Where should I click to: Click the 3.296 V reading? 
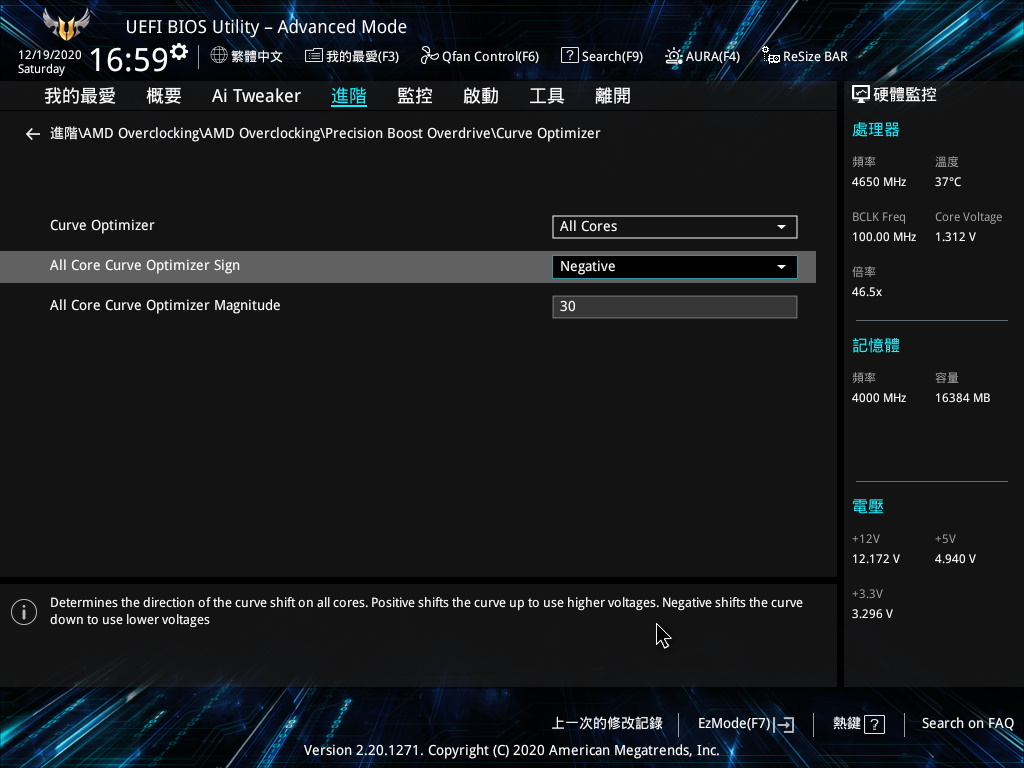coord(872,614)
